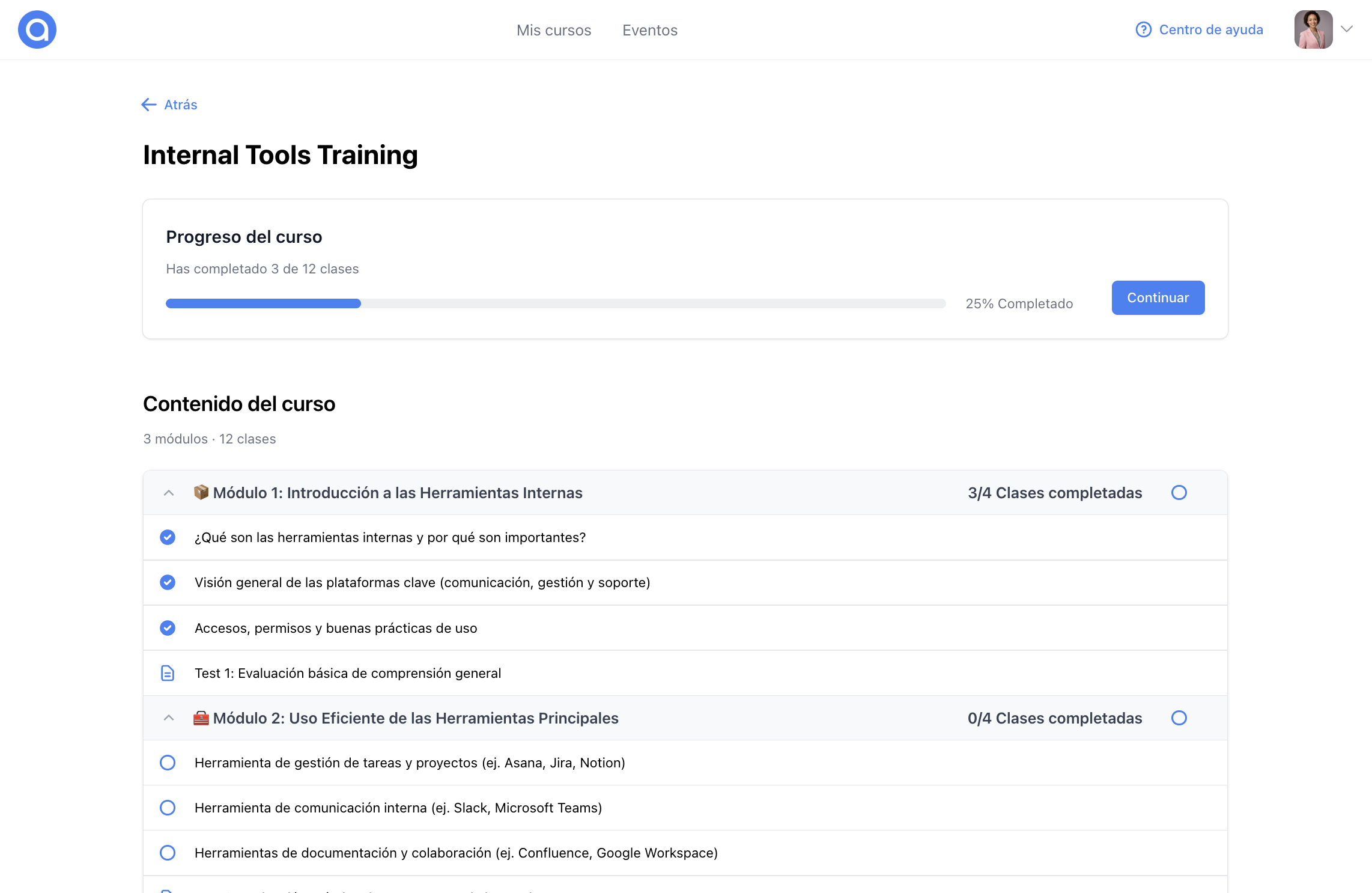1372x893 pixels.
Task: Click the app logo in header
Action: coord(37,29)
